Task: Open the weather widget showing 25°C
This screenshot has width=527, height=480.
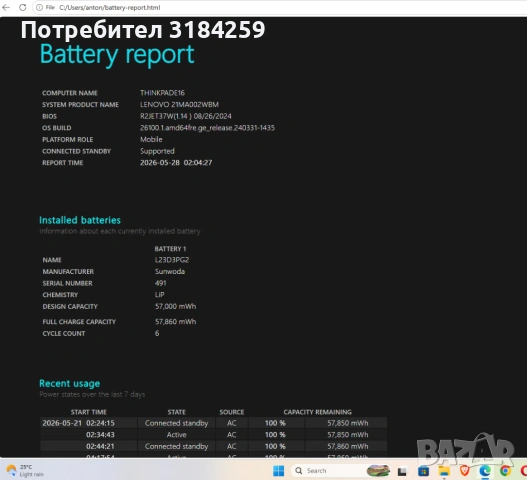Action: [x=25, y=471]
